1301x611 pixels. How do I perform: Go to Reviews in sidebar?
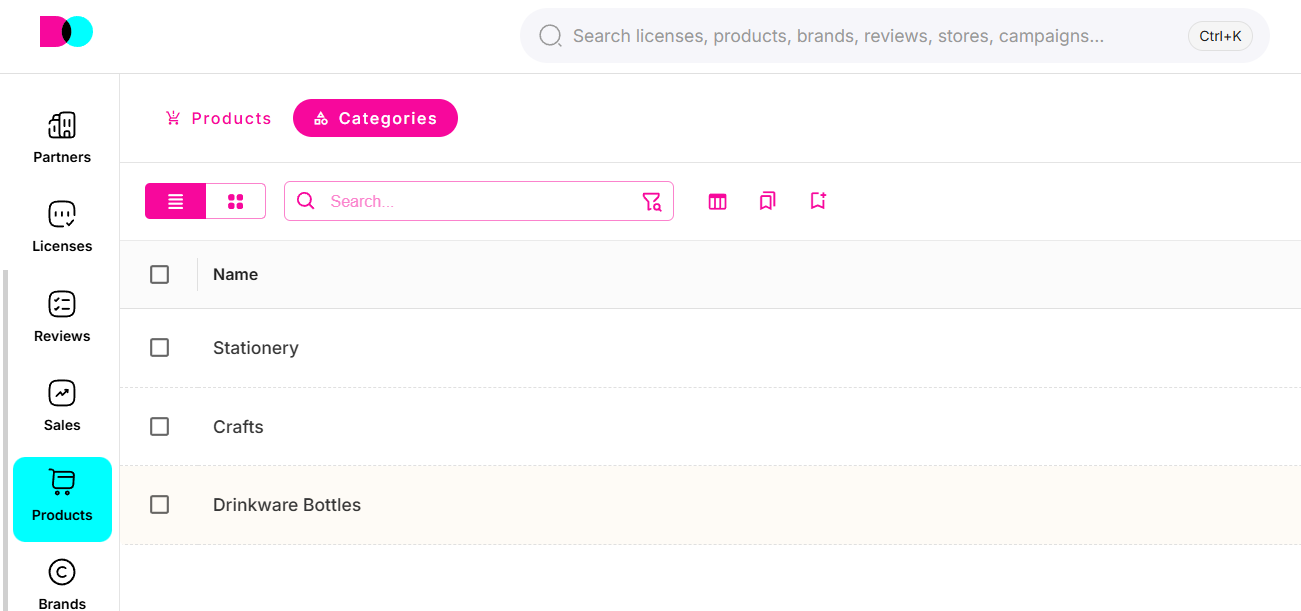pos(62,317)
